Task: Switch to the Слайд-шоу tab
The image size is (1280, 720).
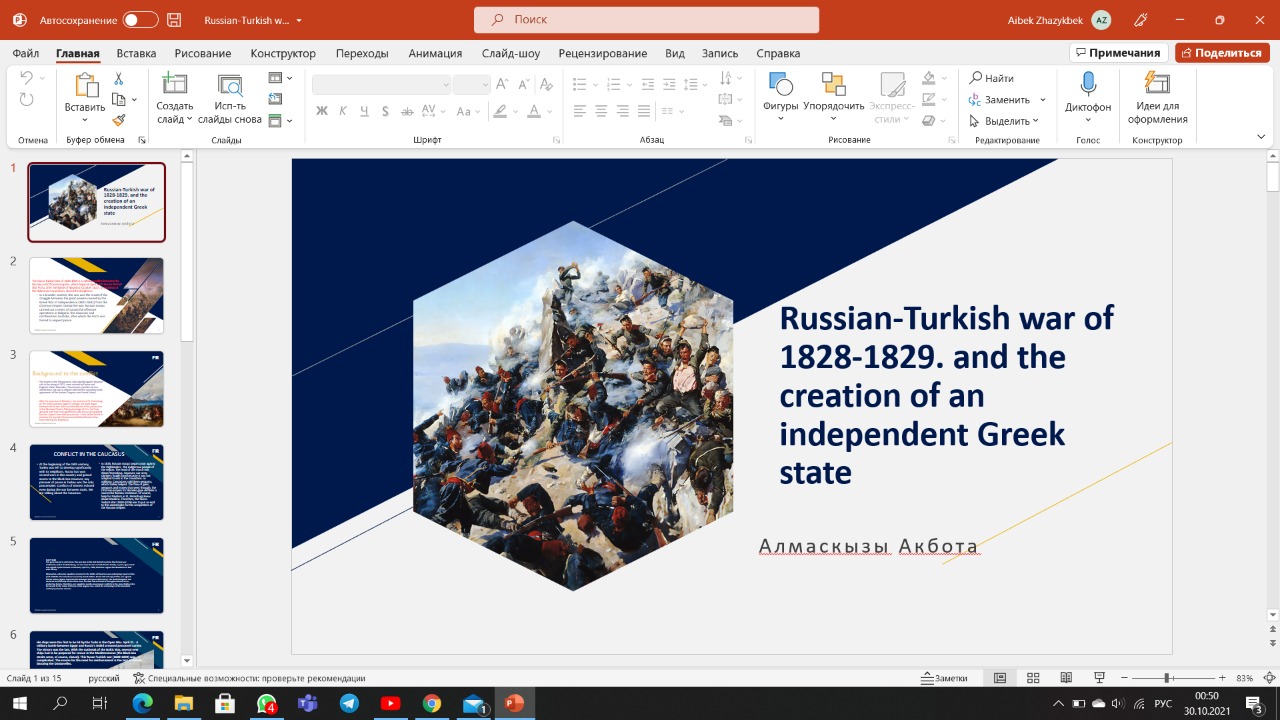Action: 510,53
